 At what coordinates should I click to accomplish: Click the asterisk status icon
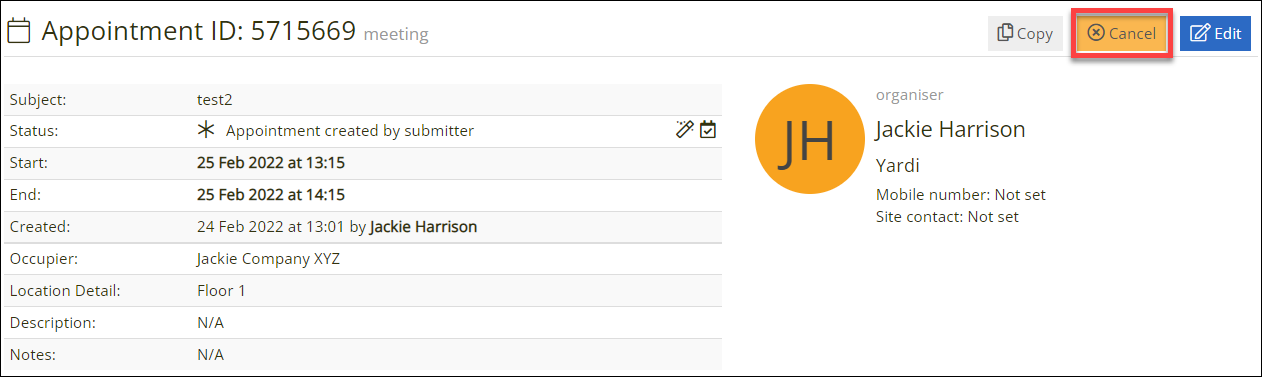205,130
